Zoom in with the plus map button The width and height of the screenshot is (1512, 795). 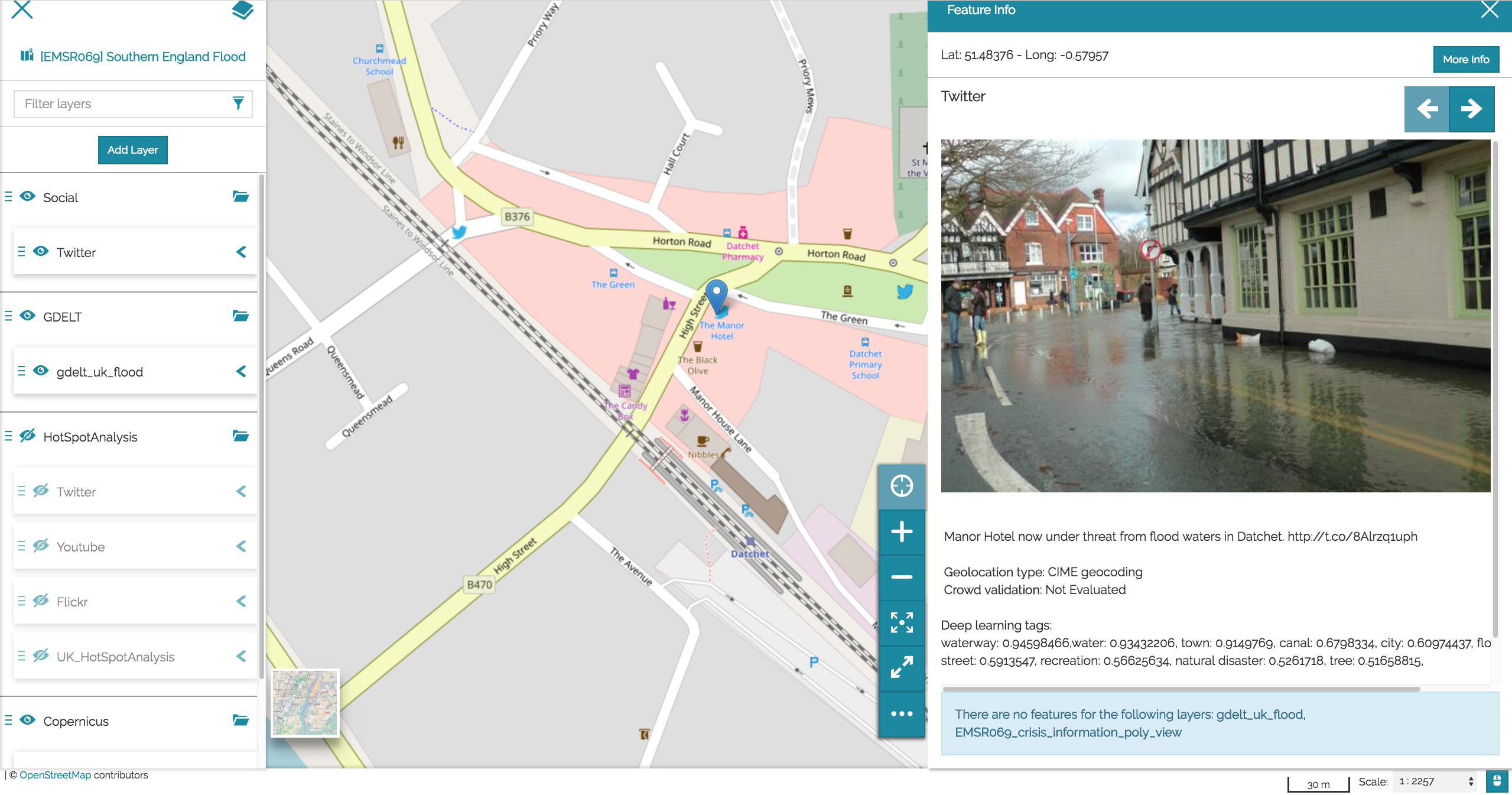[x=902, y=531]
